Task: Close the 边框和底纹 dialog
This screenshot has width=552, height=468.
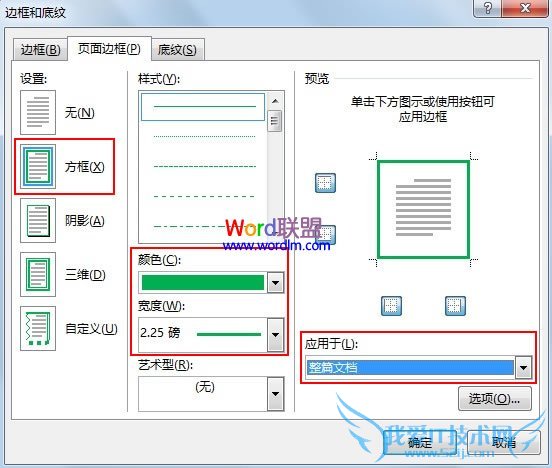Action: pyautogui.click(x=525, y=8)
